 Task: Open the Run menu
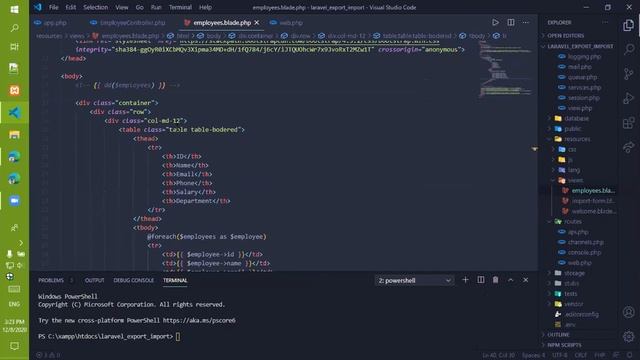156,7
